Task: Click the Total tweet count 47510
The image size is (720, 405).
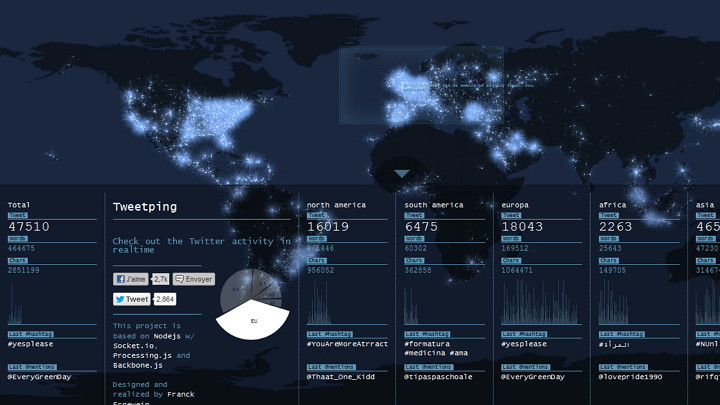Action: pos(28,226)
